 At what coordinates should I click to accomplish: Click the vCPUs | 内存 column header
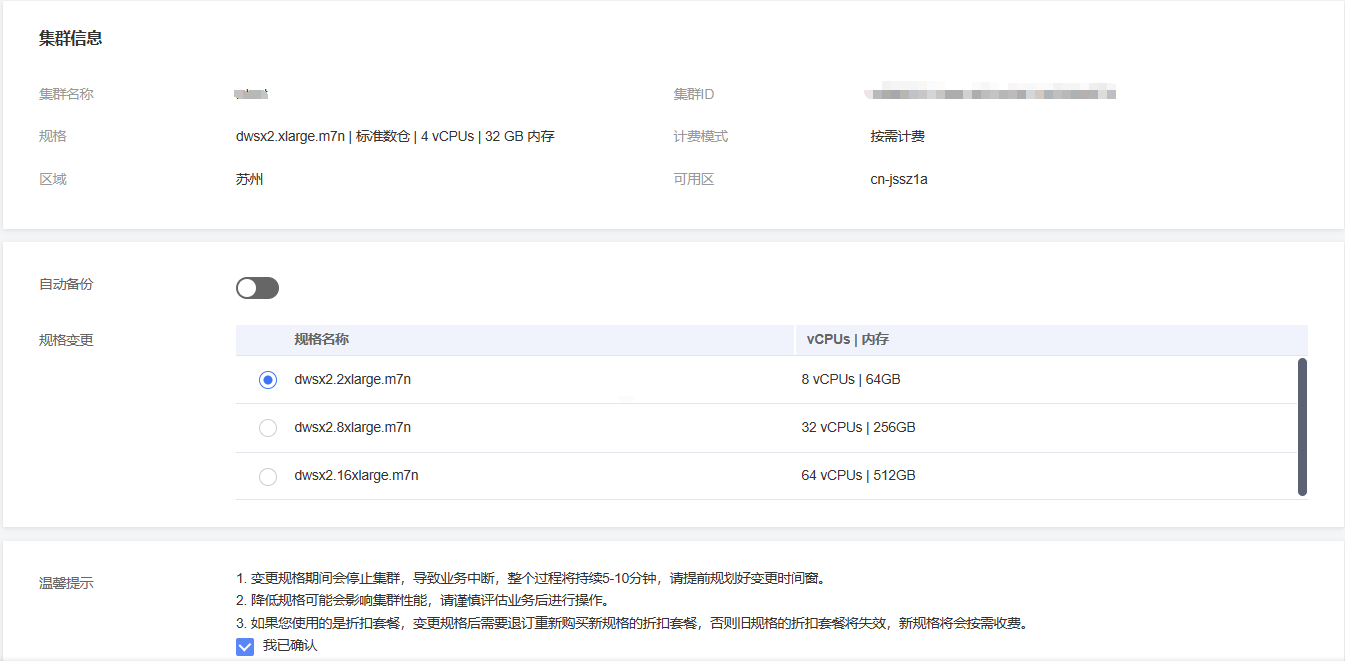tap(847, 340)
